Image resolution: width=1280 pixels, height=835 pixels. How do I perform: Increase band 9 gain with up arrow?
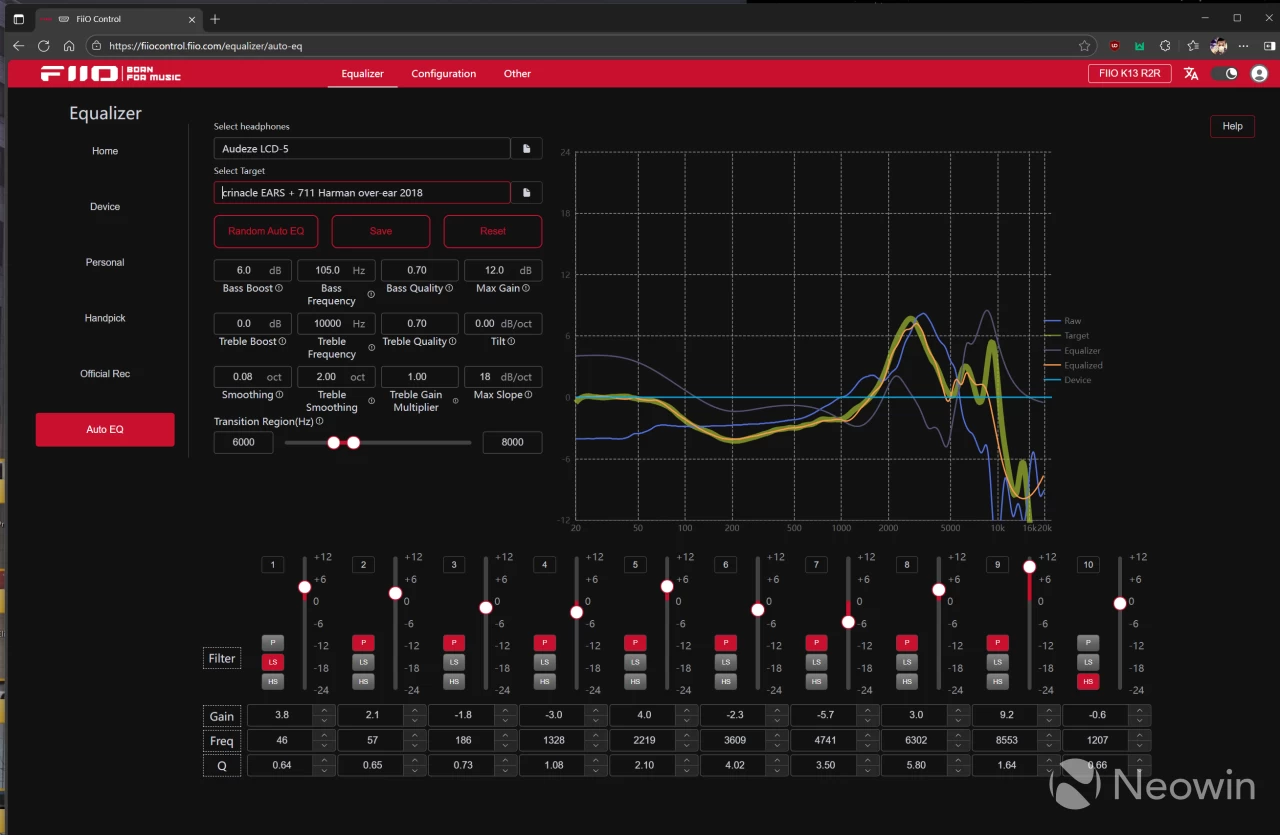click(x=1048, y=711)
